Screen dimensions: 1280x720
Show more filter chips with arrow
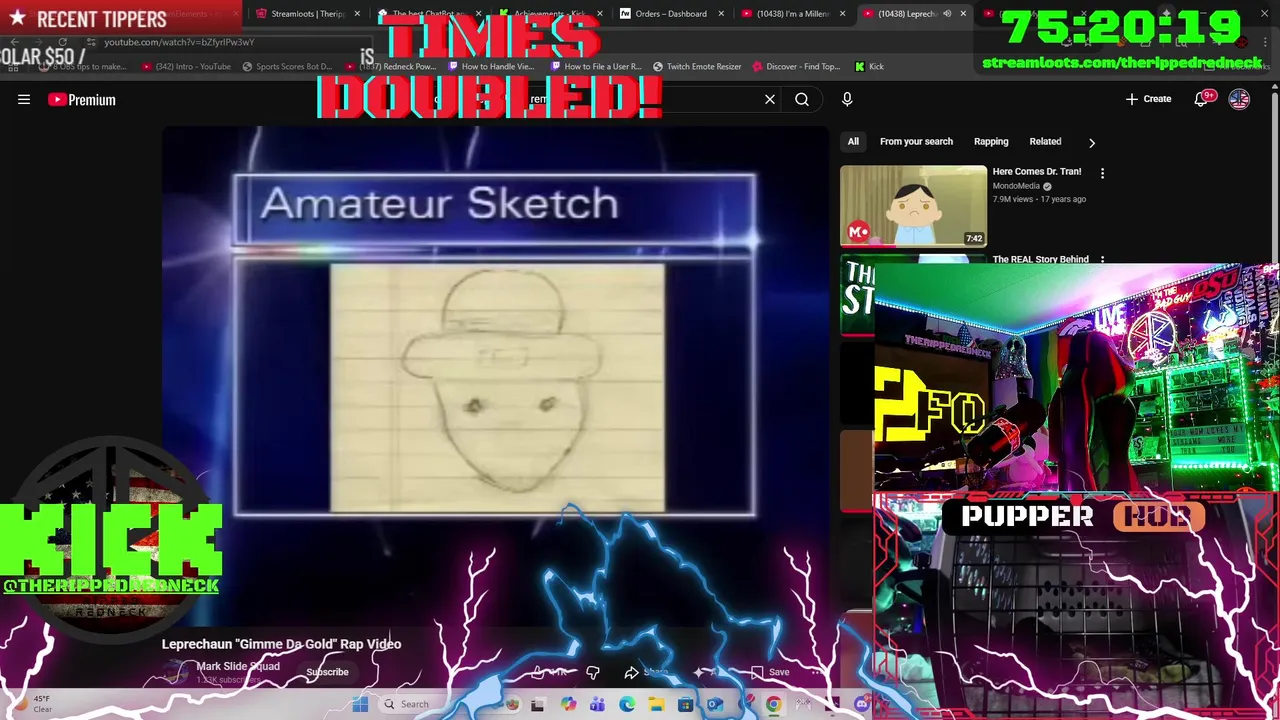pyautogui.click(x=1092, y=143)
